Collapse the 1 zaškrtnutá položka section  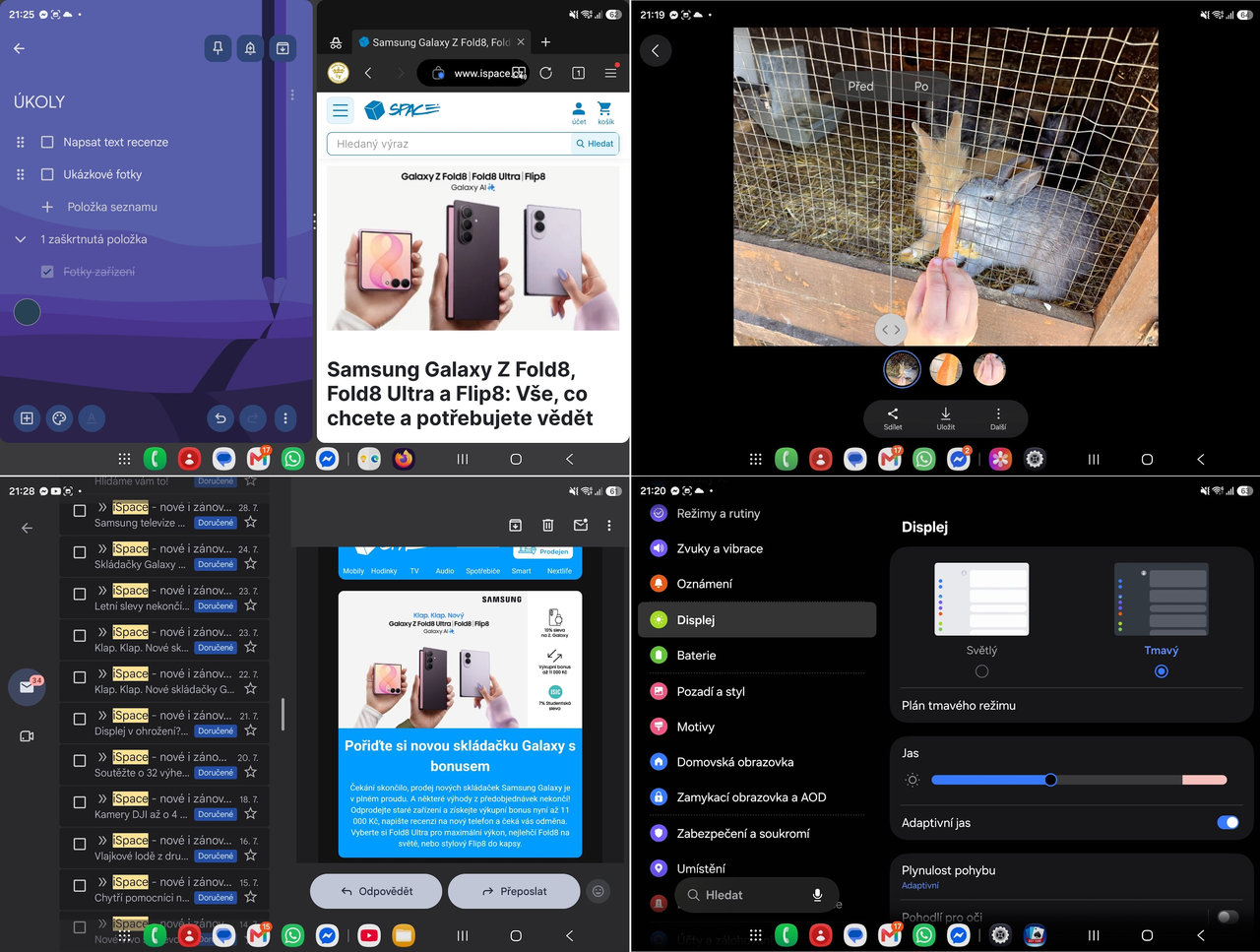click(21, 239)
